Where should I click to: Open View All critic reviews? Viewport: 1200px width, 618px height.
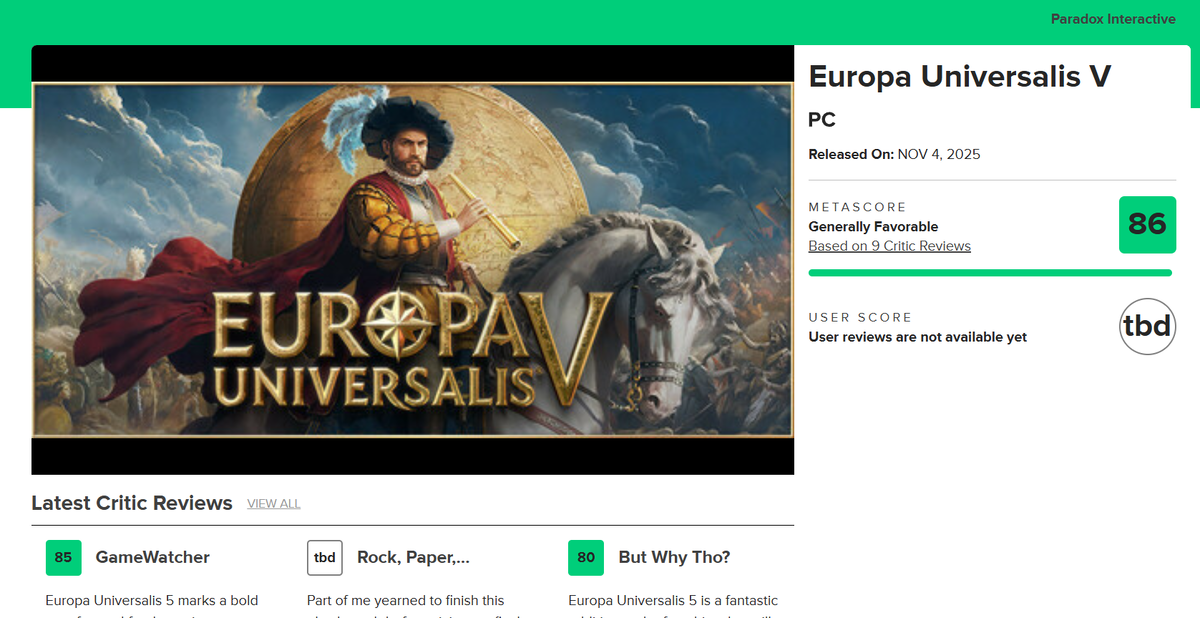coord(274,504)
